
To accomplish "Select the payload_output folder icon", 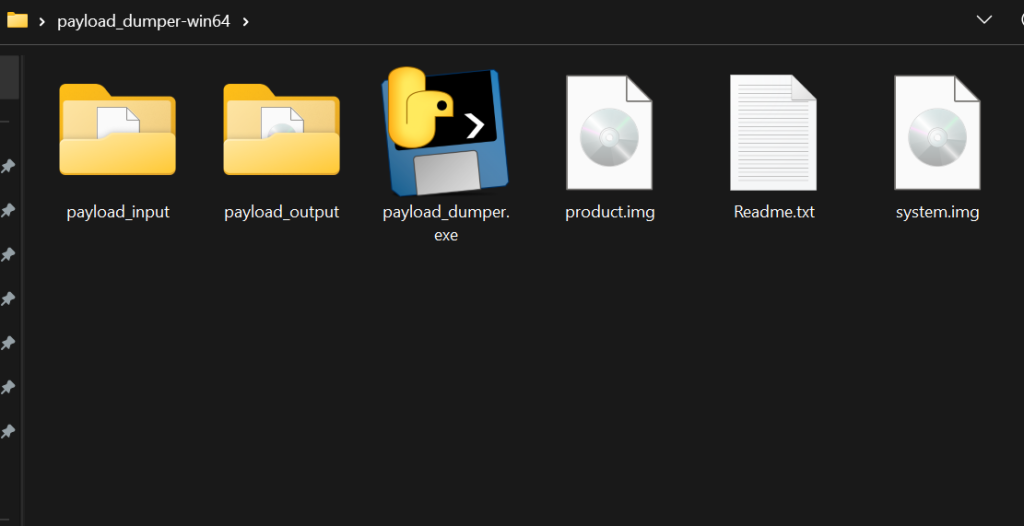I will pos(281,131).
